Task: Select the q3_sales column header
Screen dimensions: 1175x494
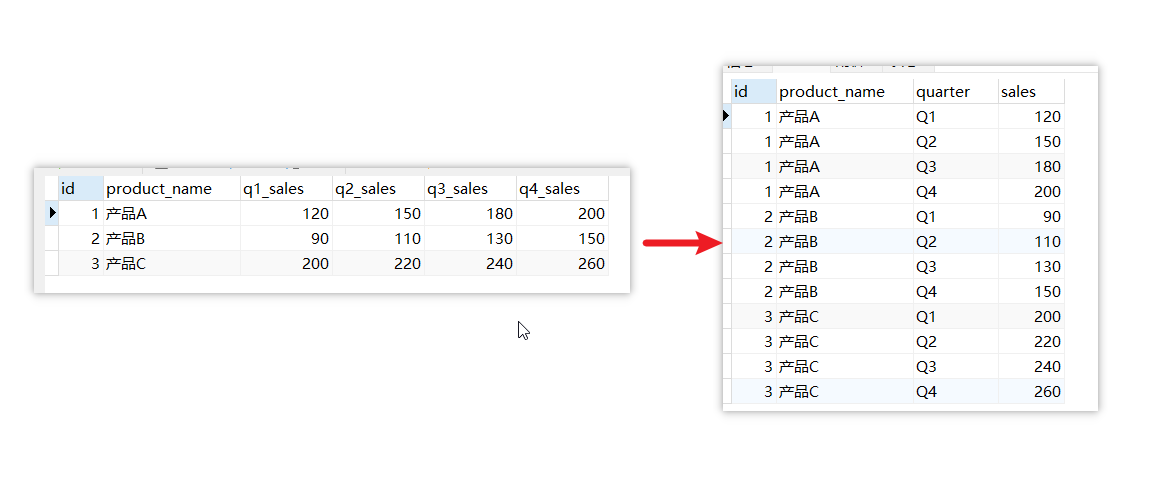Action: pos(471,188)
